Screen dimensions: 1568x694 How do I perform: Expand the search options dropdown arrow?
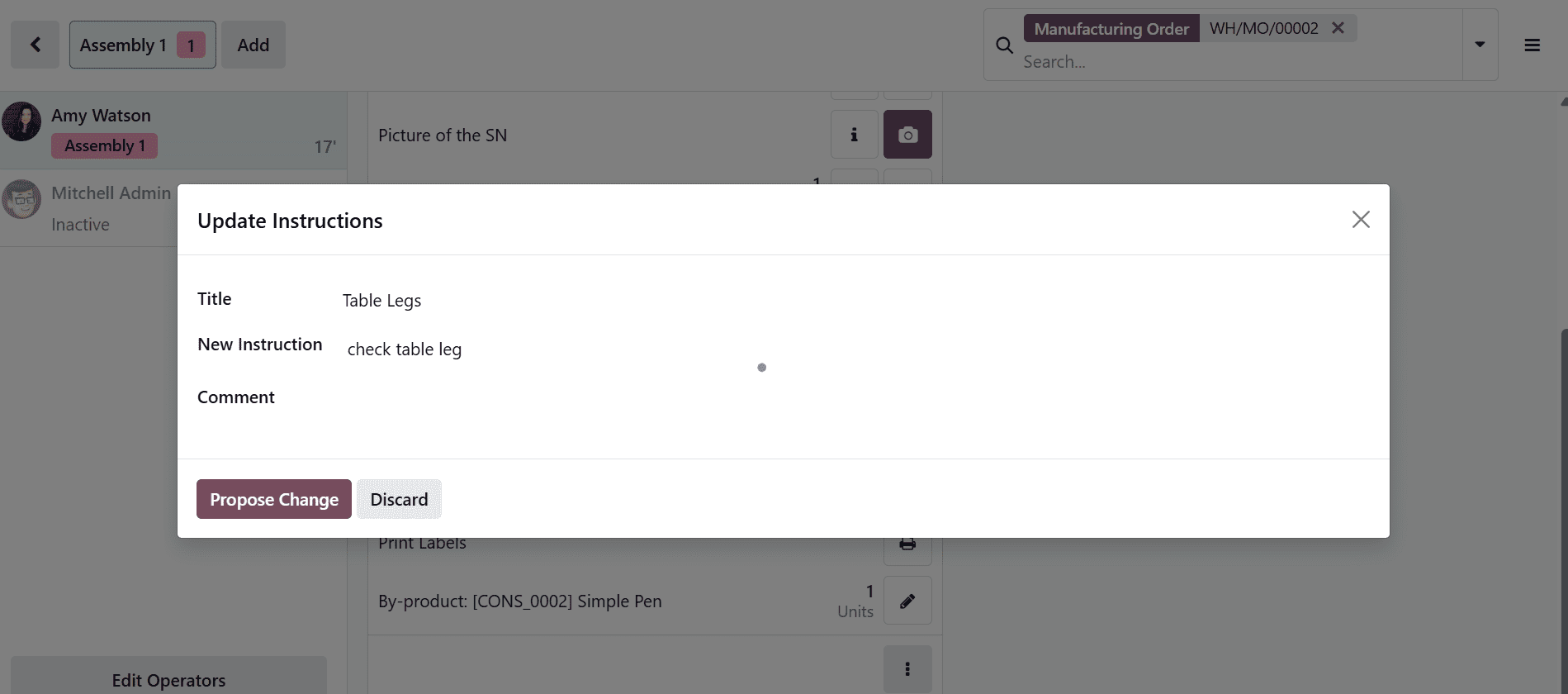[x=1478, y=45]
